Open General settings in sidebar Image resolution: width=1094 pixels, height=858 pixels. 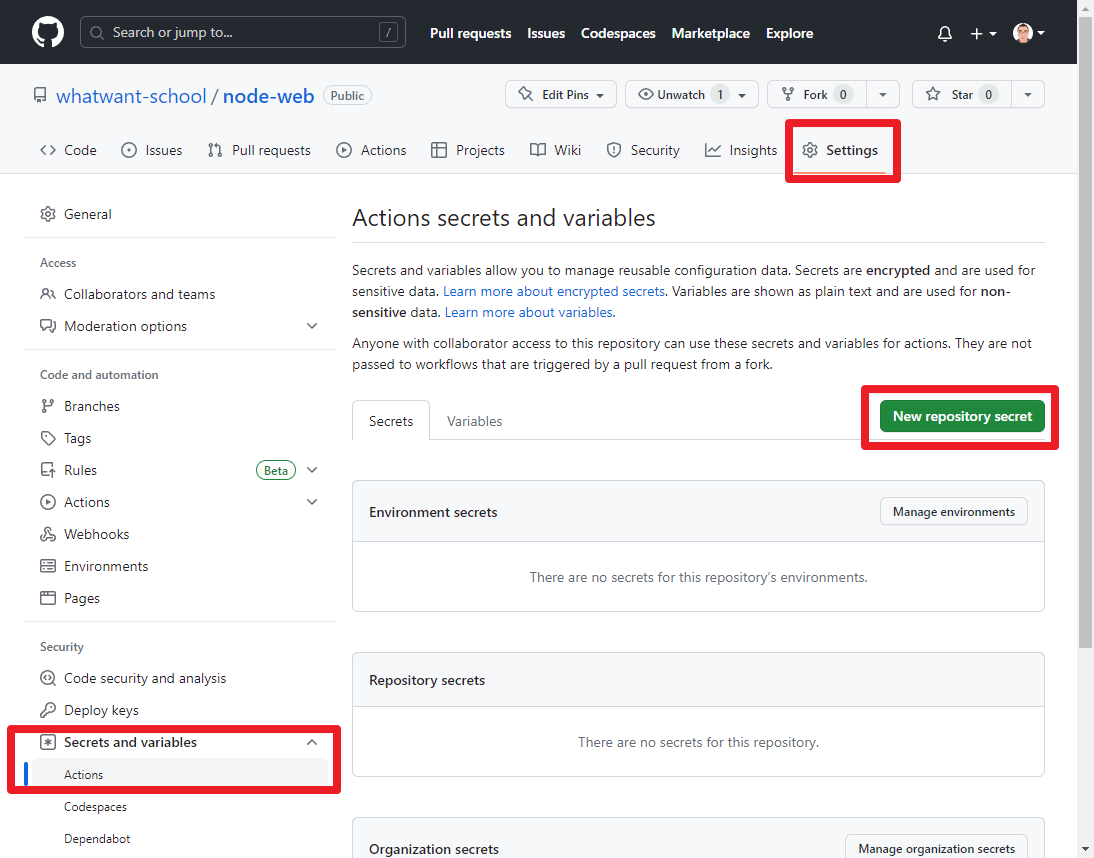tap(75, 214)
